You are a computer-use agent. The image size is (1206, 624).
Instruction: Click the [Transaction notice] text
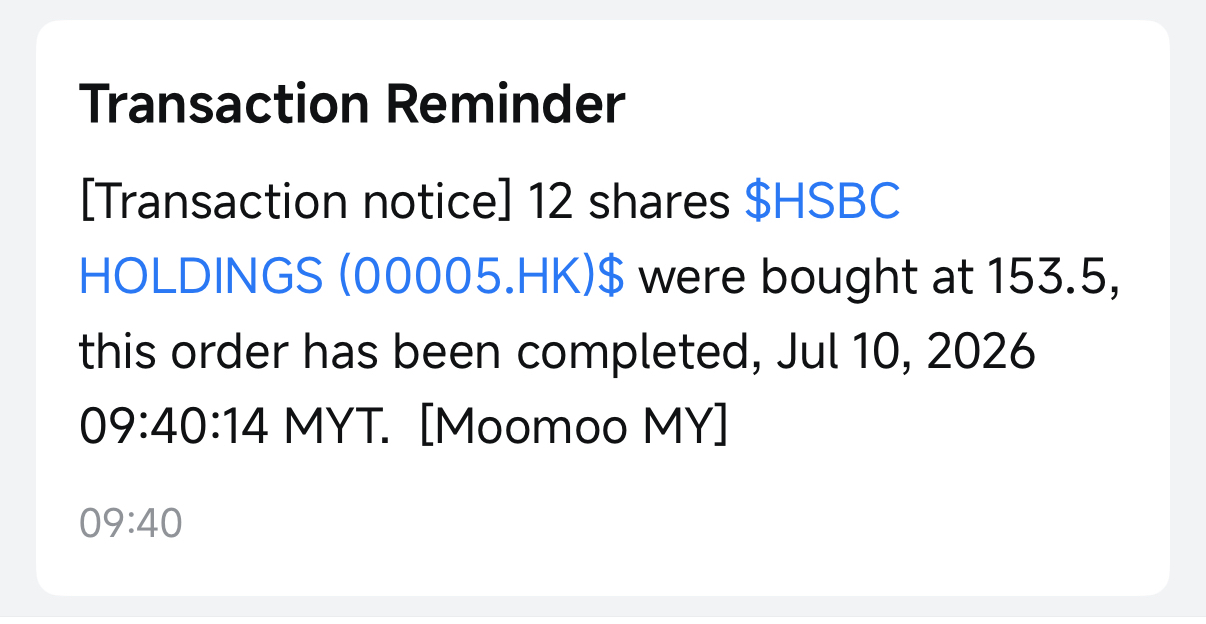point(296,204)
